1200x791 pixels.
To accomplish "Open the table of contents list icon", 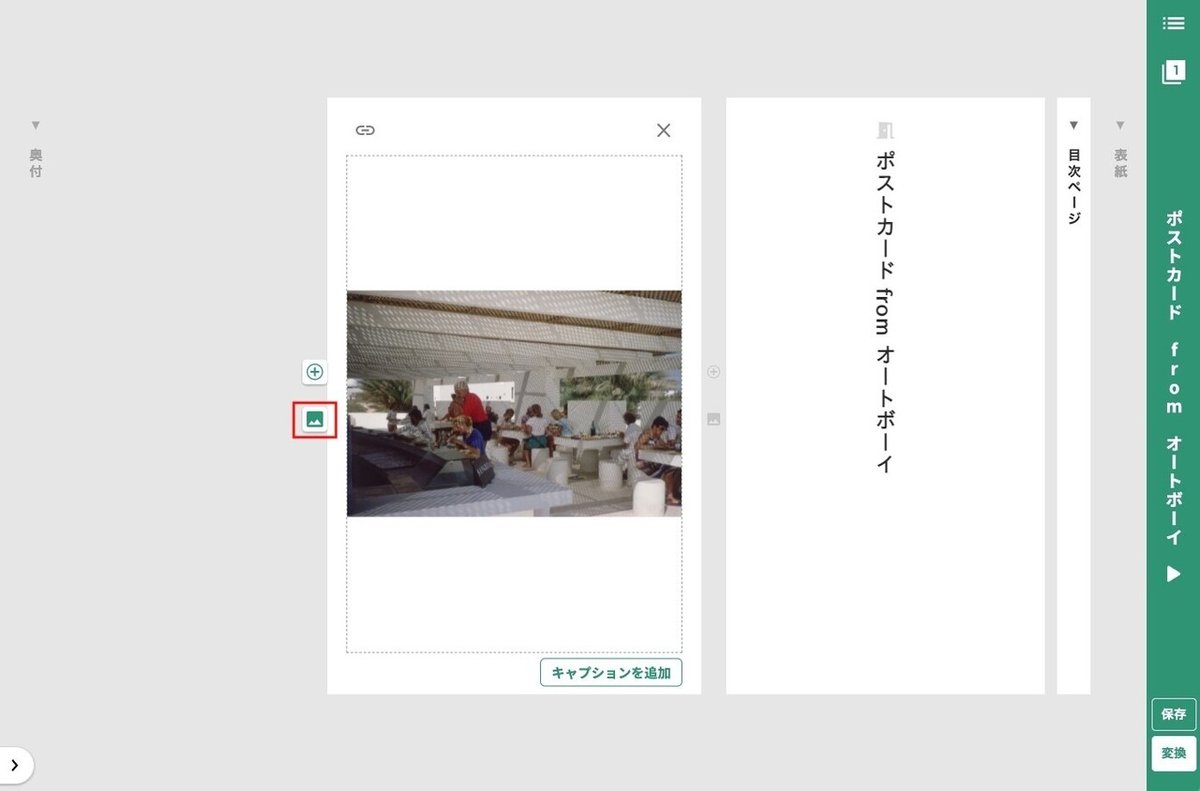I will pos(1173,23).
